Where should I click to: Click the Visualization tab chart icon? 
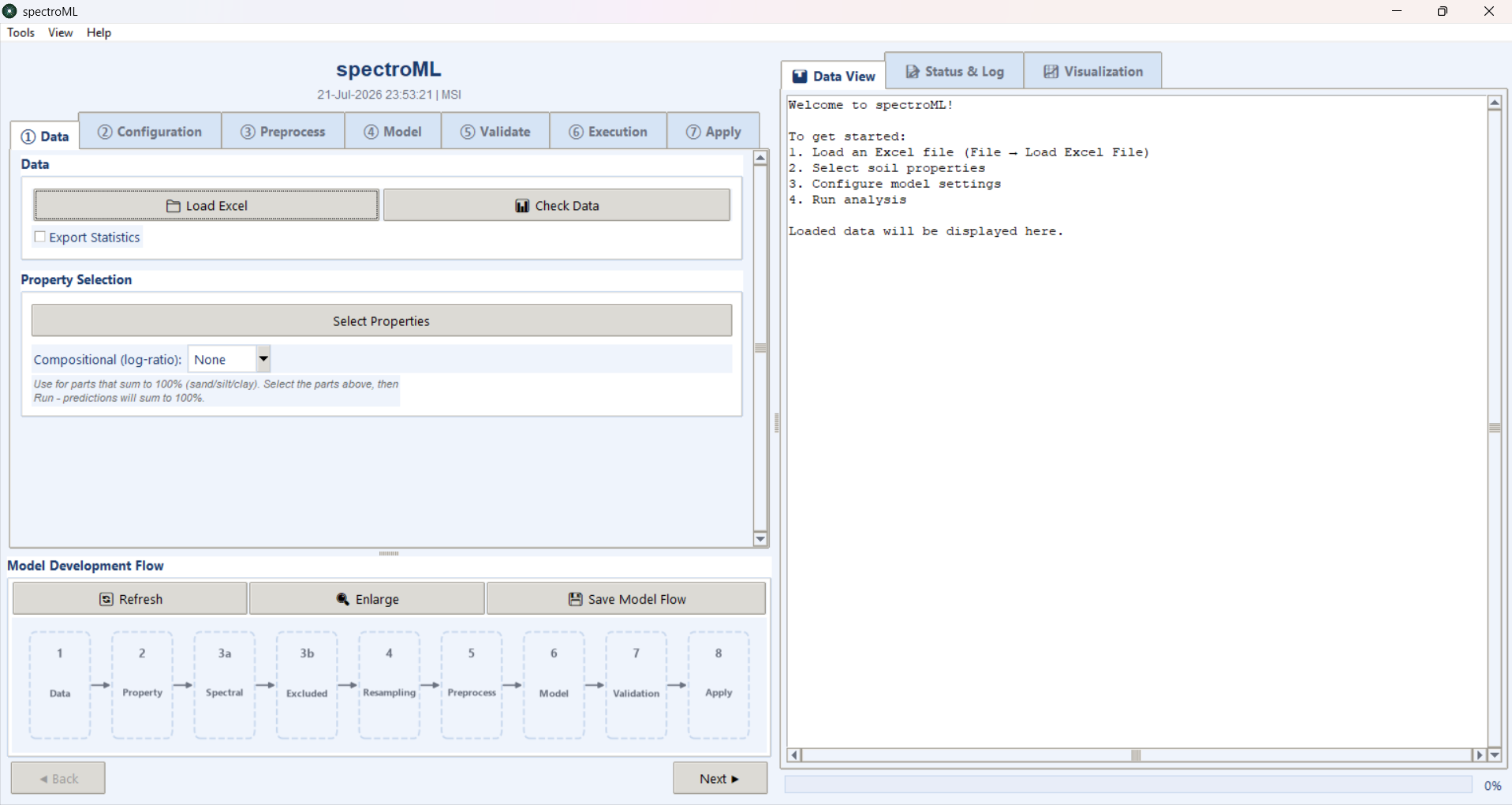[x=1051, y=72]
